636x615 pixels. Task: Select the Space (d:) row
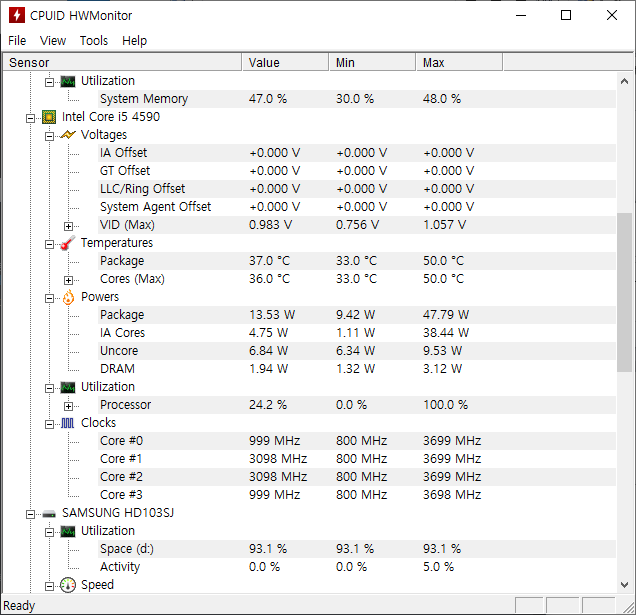coord(357,549)
